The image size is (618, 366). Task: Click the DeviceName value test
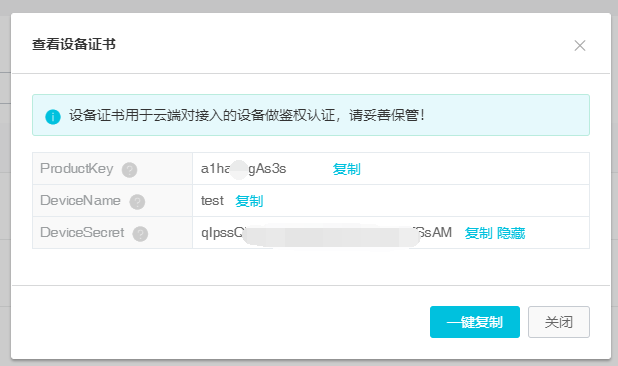coord(212,201)
